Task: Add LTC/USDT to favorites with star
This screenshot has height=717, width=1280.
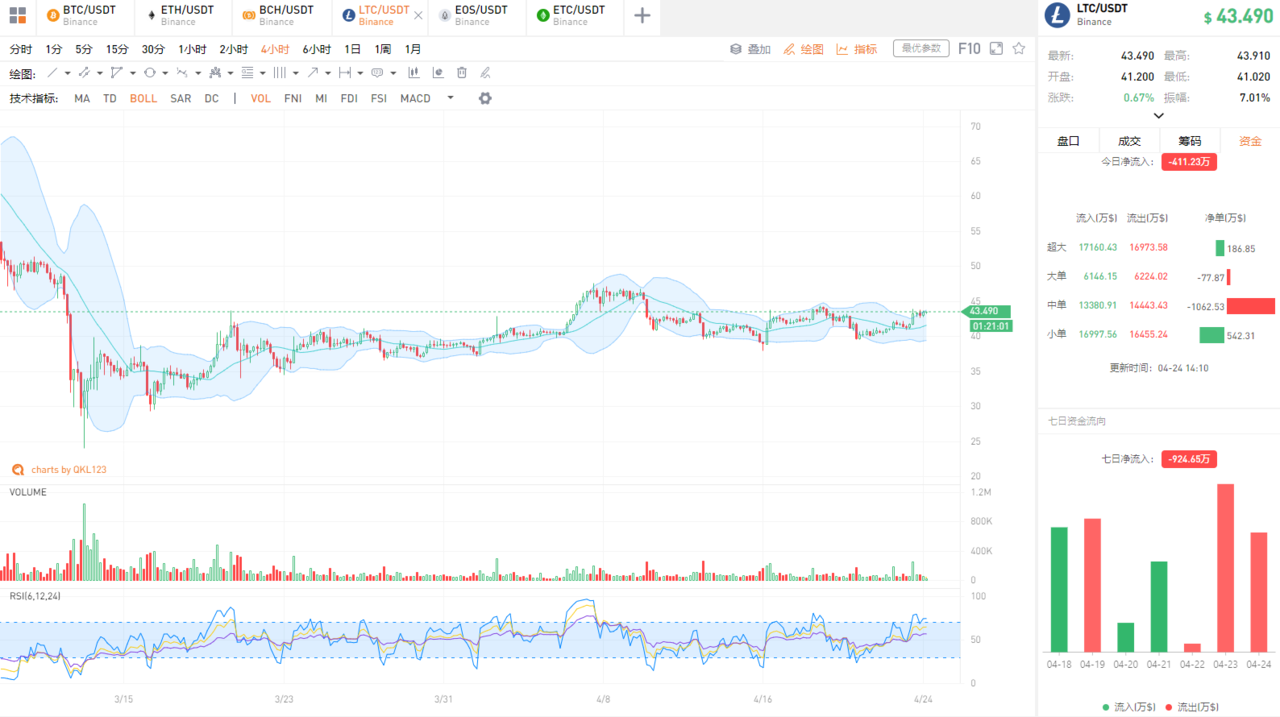Action: pyautogui.click(x=1019, y=48)
